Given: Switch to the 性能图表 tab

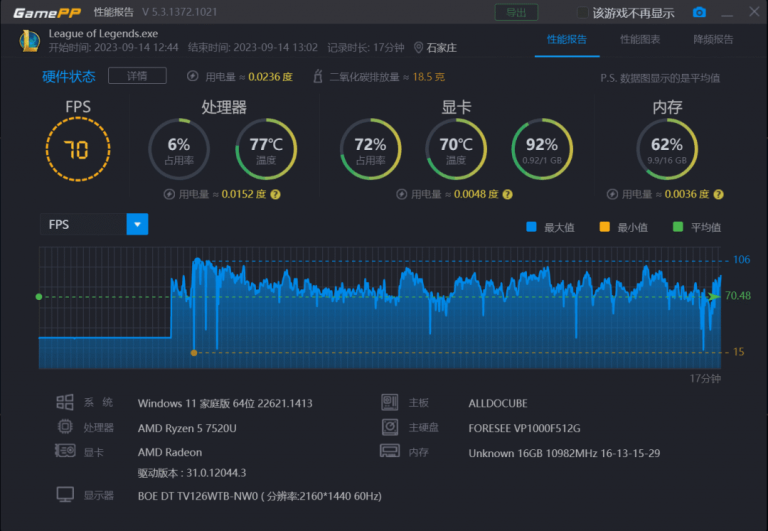Looking at the screenshot, I should (x=640, y=40).
